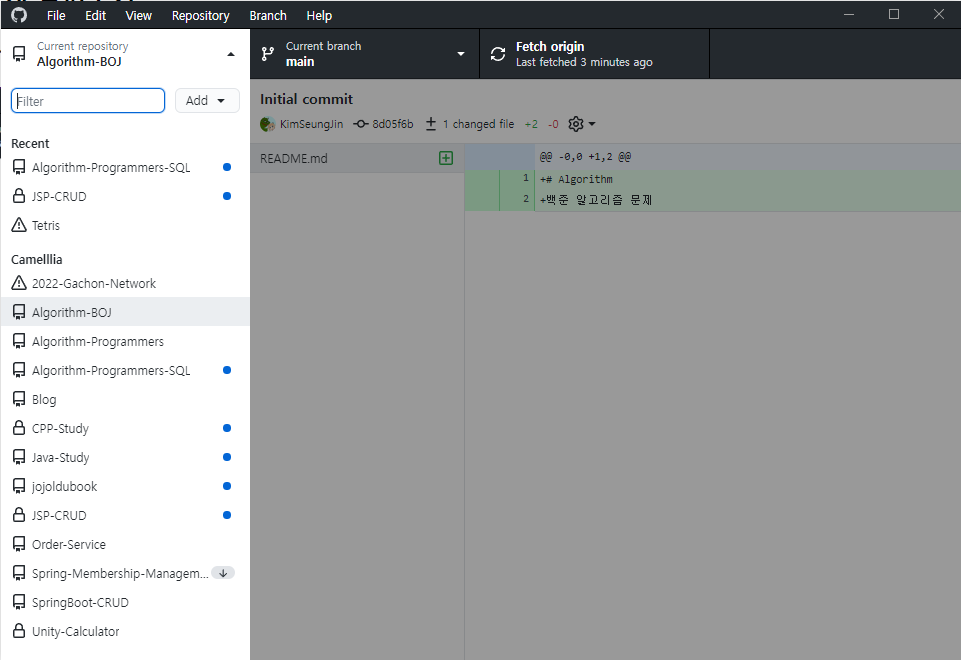
Task: Select CPP-Study repository
Action: [x=125, y=428]
